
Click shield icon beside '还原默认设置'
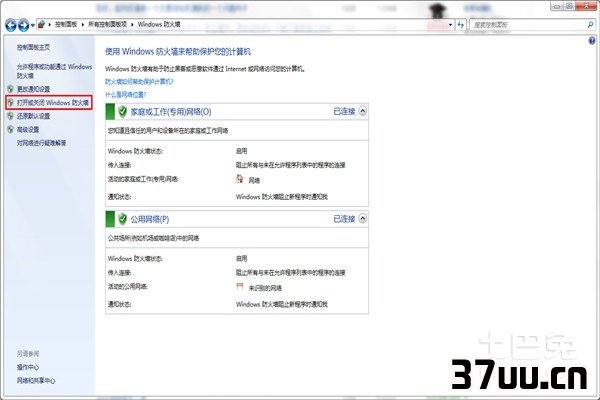pyautogui.click(x=10, y=116)
